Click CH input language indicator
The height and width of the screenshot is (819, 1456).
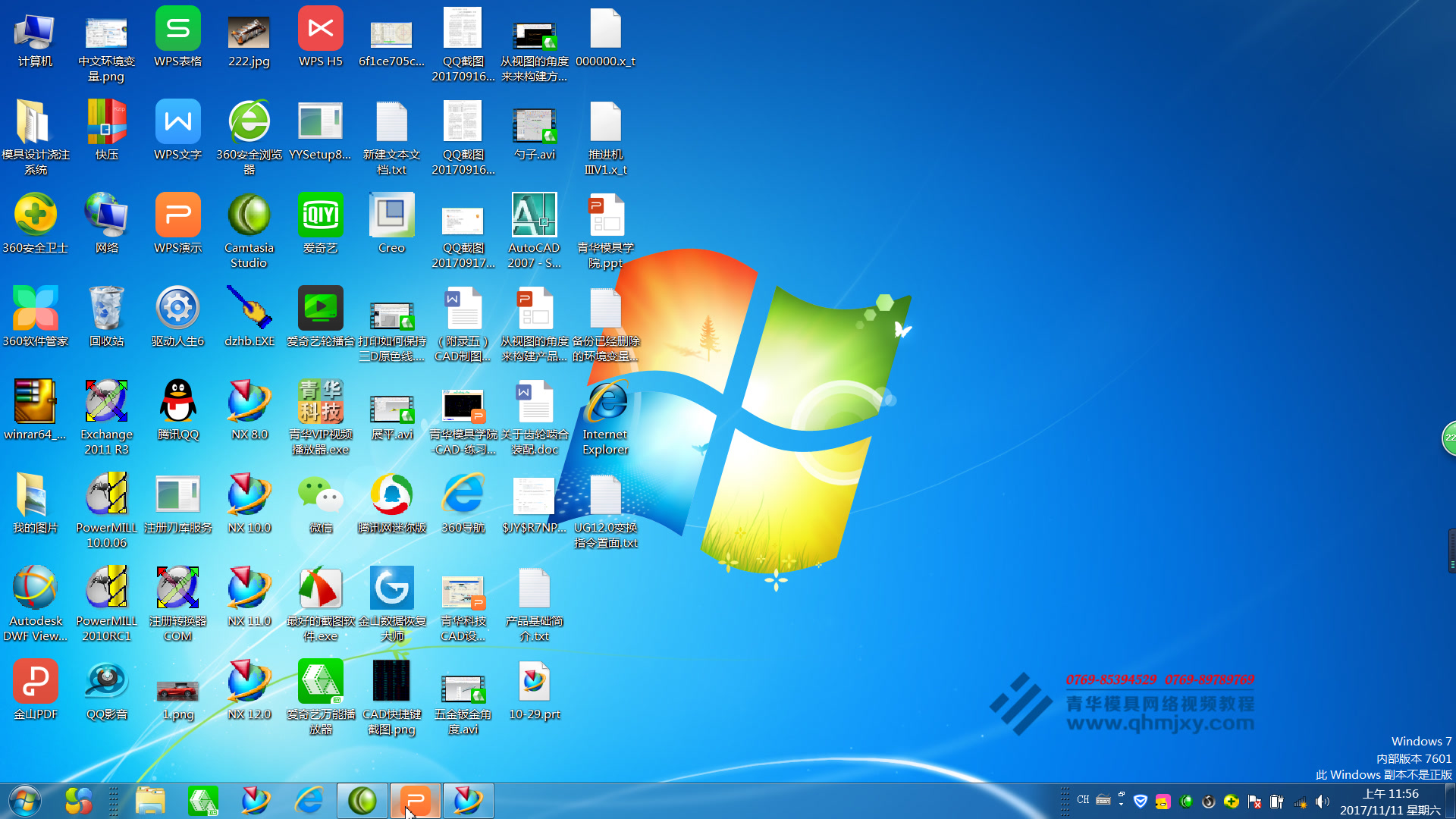click(x=1083, y=800)
